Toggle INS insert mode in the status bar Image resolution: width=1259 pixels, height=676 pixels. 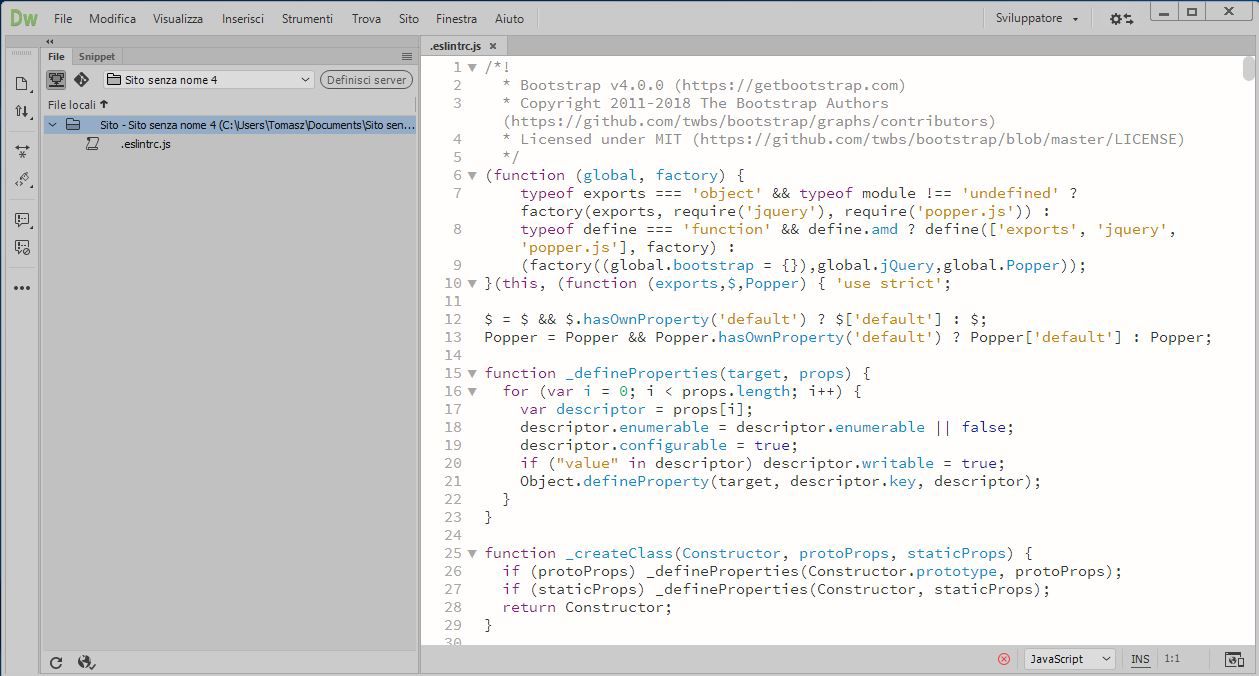coord(1139,659)
